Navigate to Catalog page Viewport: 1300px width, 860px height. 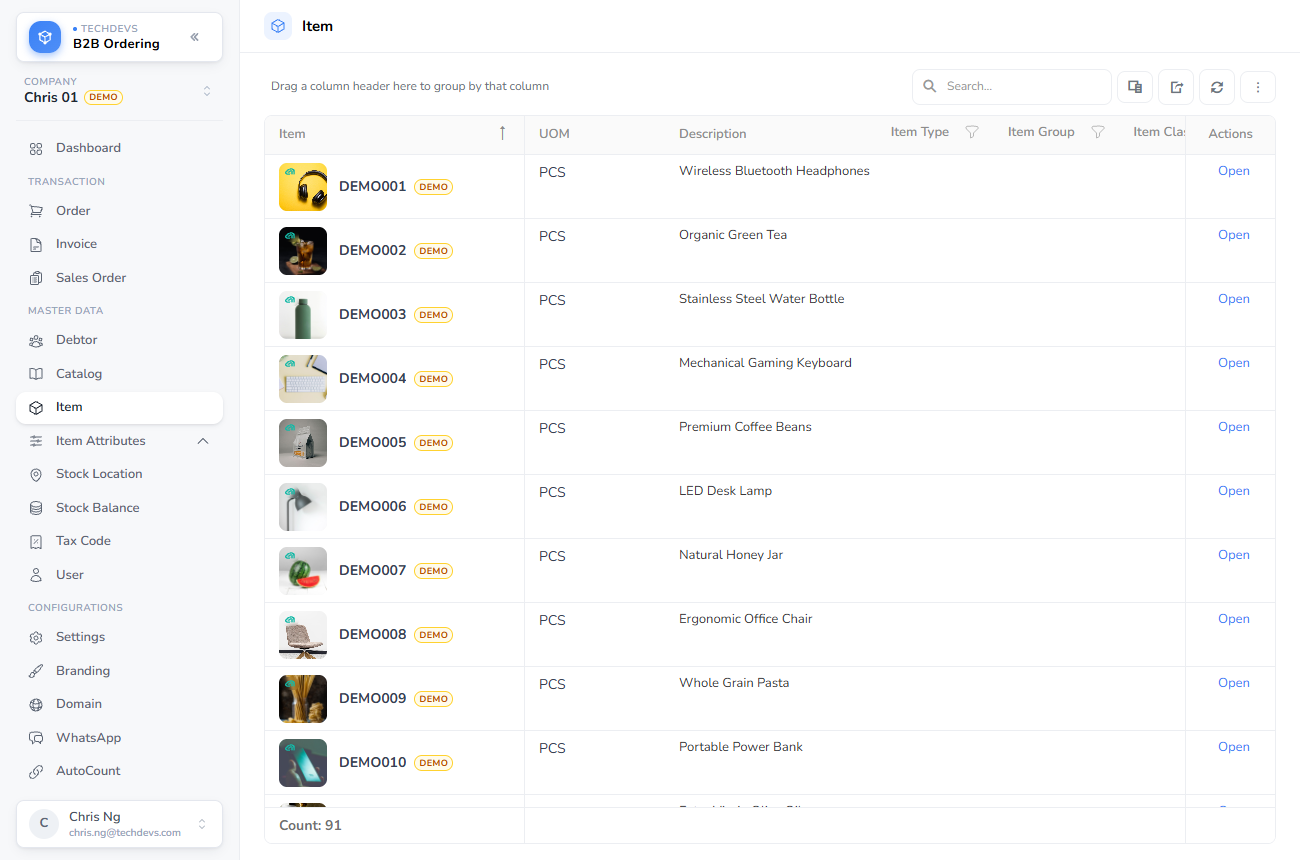pyautogui.click(x=119, y=374)
